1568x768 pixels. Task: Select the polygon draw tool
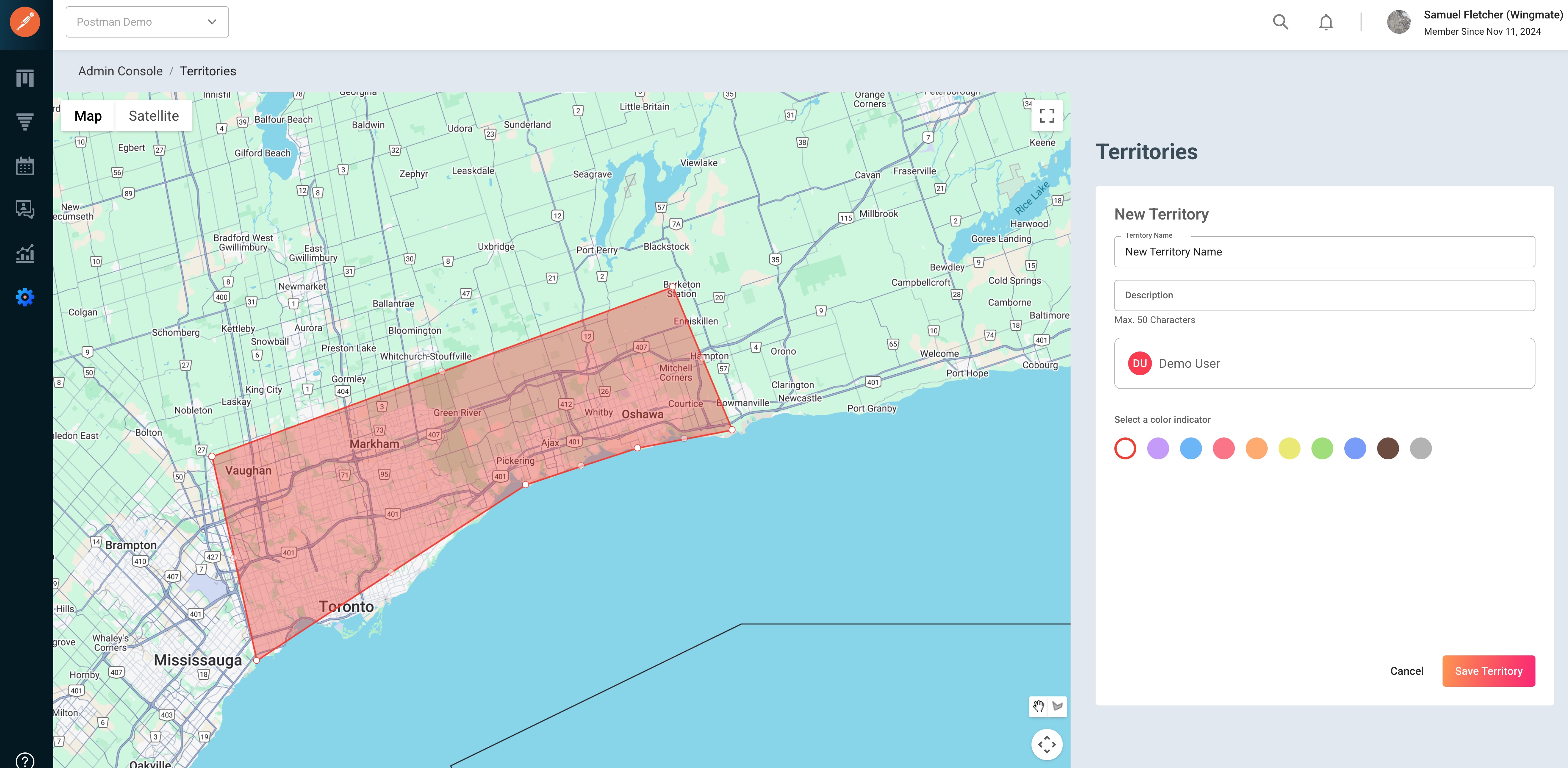pos(1058,706)
